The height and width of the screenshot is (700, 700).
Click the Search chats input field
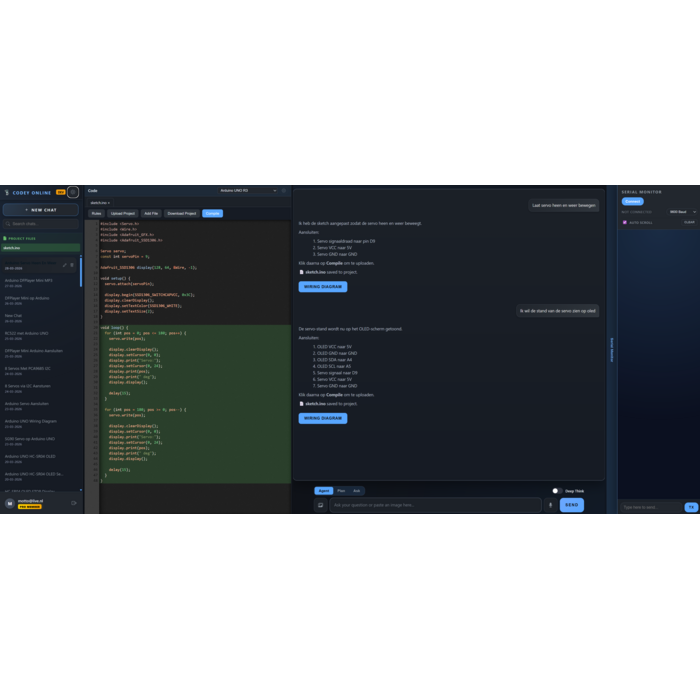(42, 224)
